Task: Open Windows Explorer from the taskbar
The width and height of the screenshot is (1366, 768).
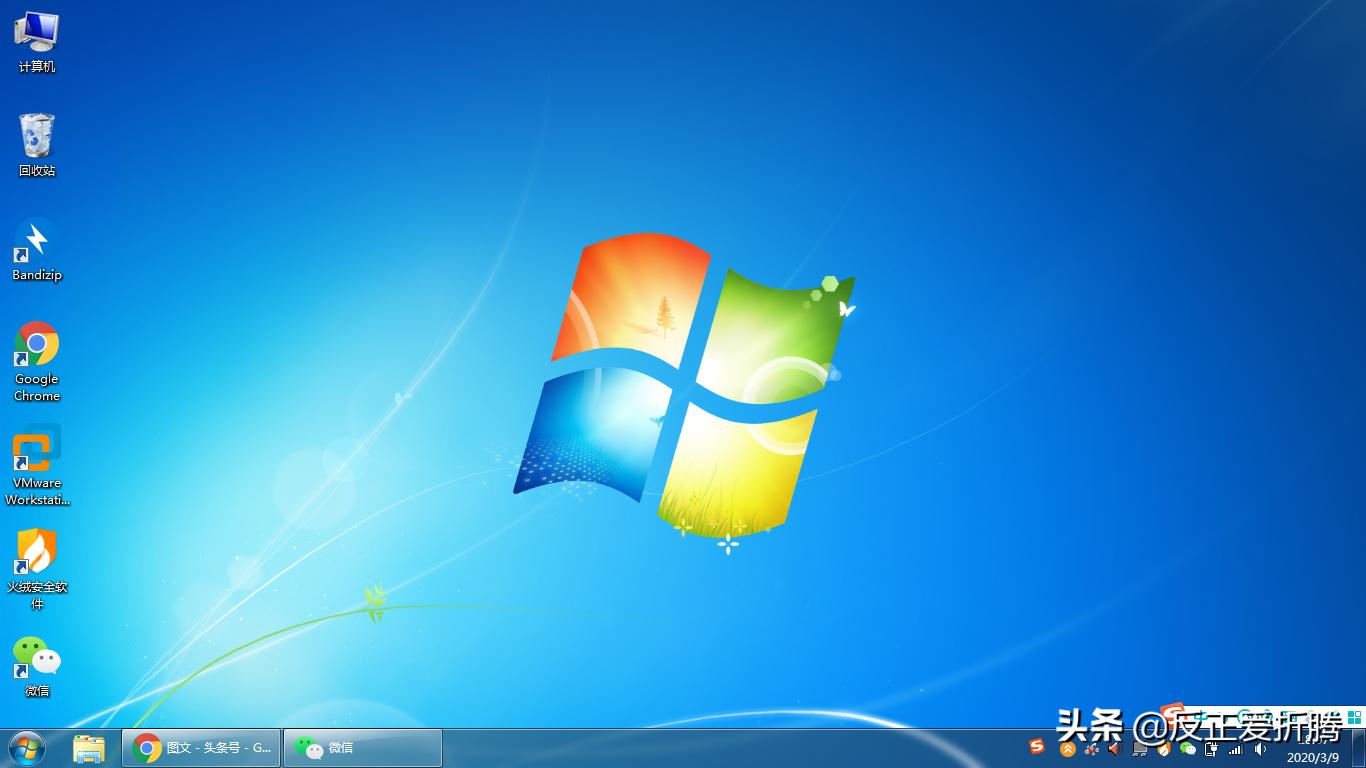Action: point(89,747)
